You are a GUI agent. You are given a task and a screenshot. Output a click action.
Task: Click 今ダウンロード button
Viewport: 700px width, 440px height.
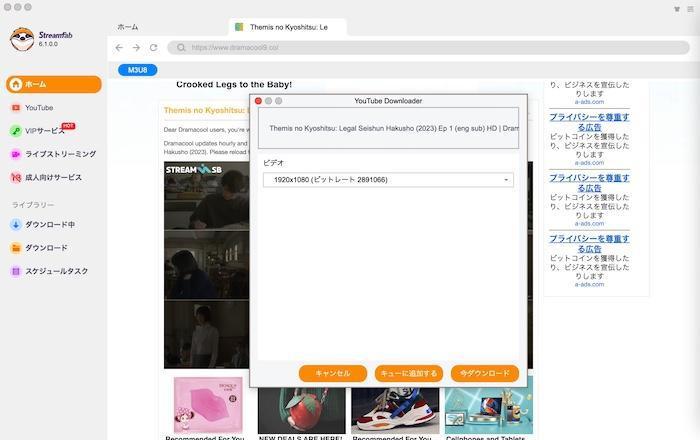pyautogui.click(x=485, y=373)
